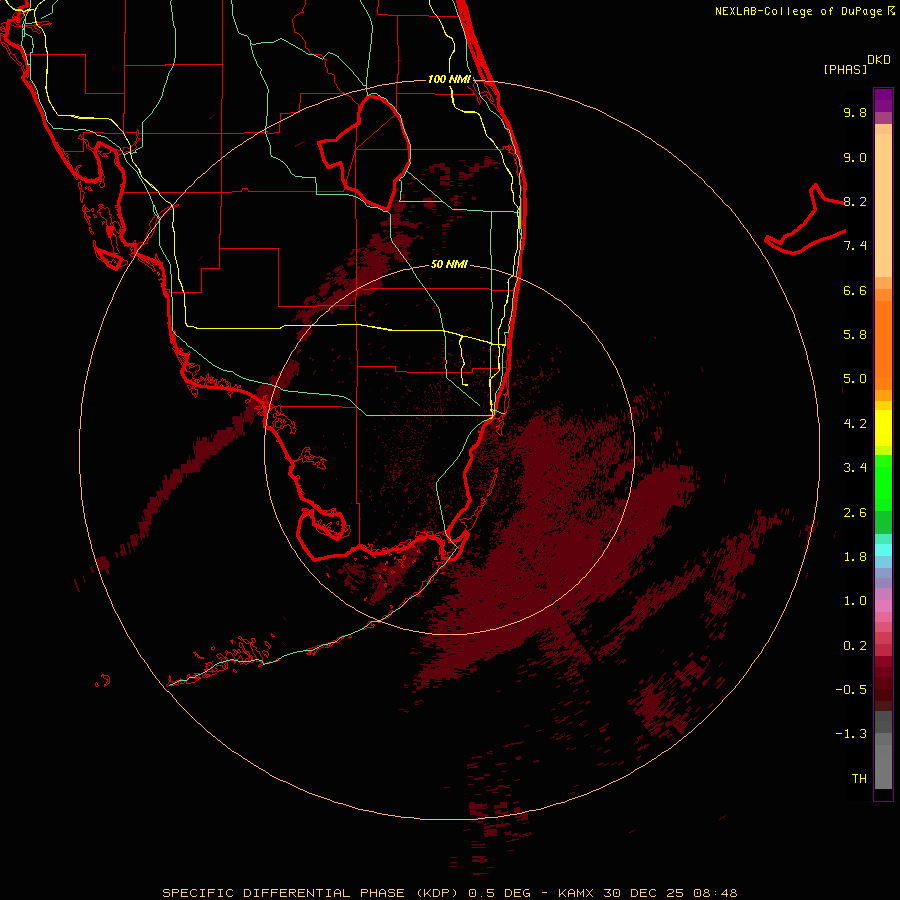This screenshot has height=900, width=900.
Task: Click the '2.6' legend value
Action: (x=855, y=513)
